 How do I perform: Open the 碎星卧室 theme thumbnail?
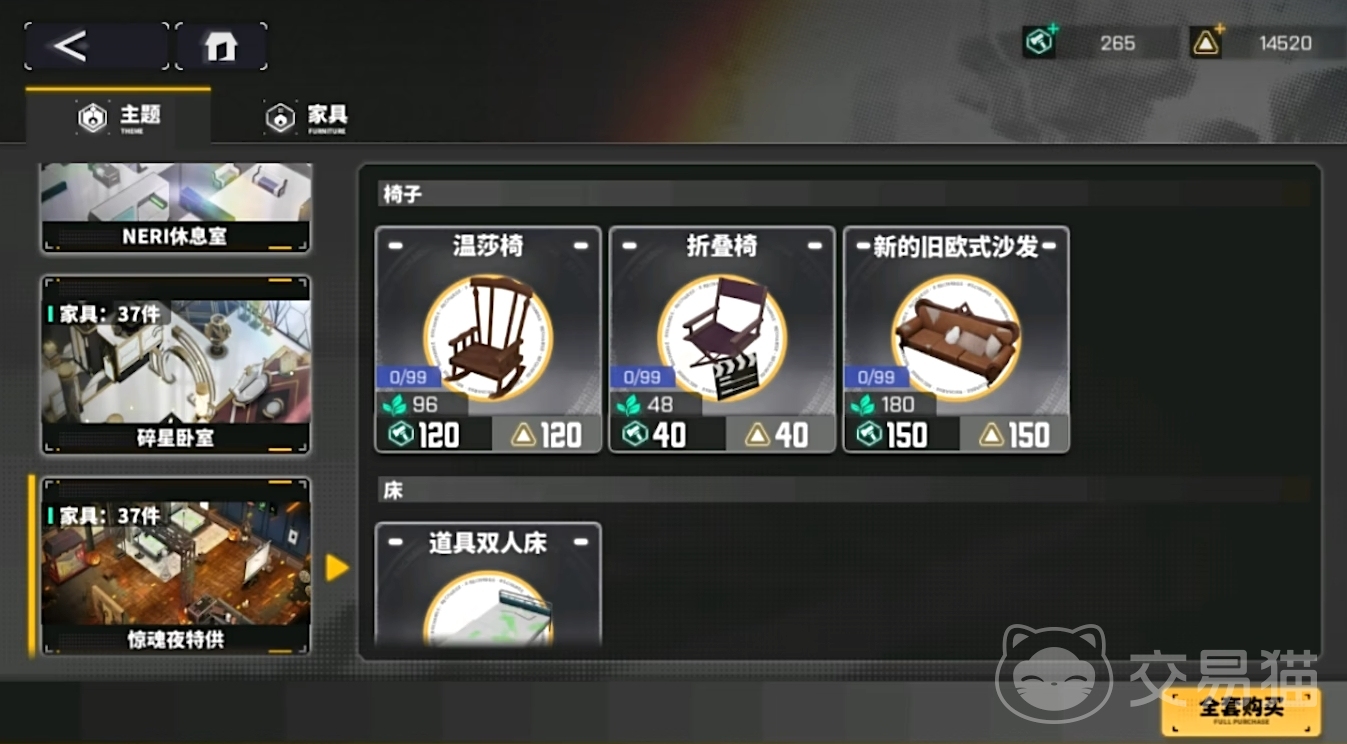coord(175,365)
